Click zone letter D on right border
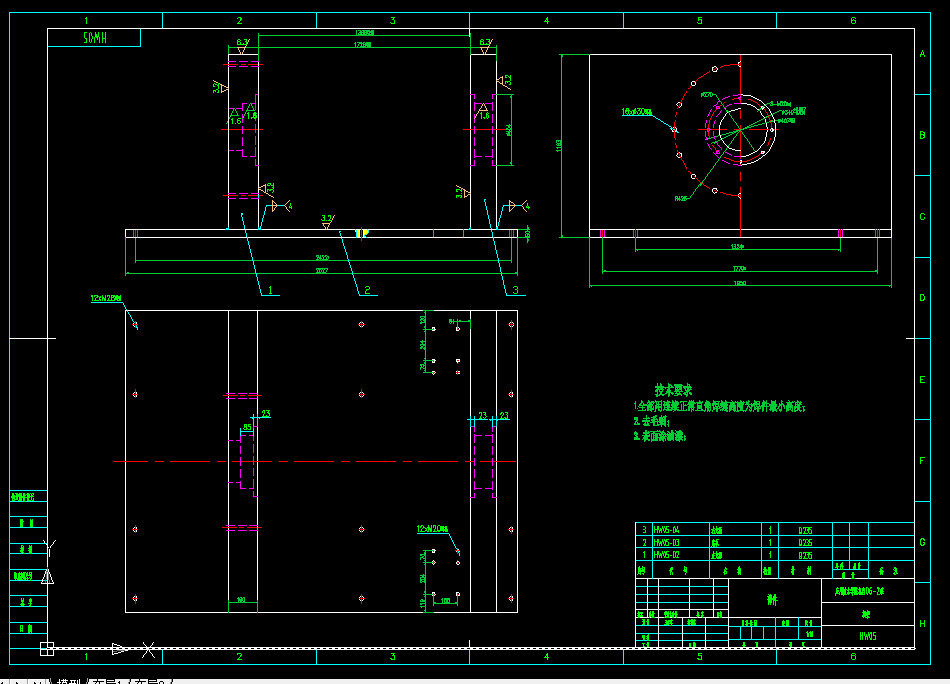This screenshot has height=684, width=950. pos(922,297)
